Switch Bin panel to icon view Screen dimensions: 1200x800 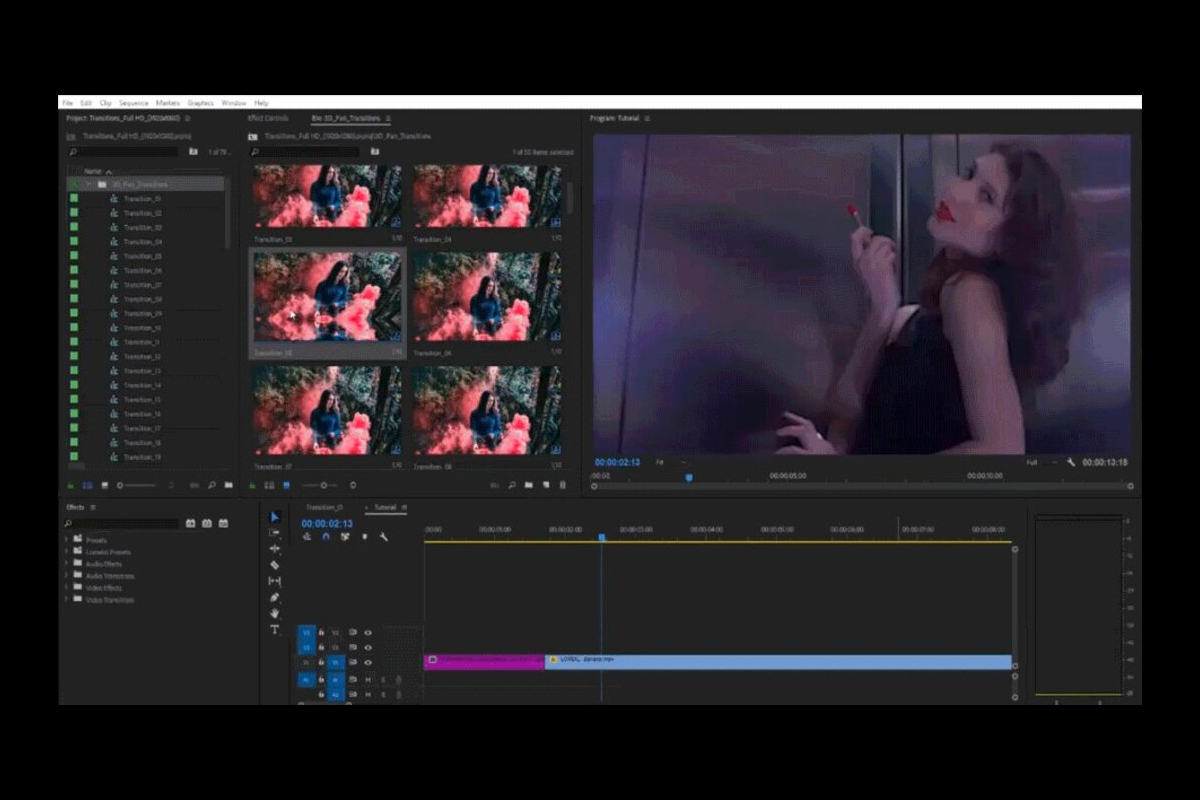click(x=286, y=485)
